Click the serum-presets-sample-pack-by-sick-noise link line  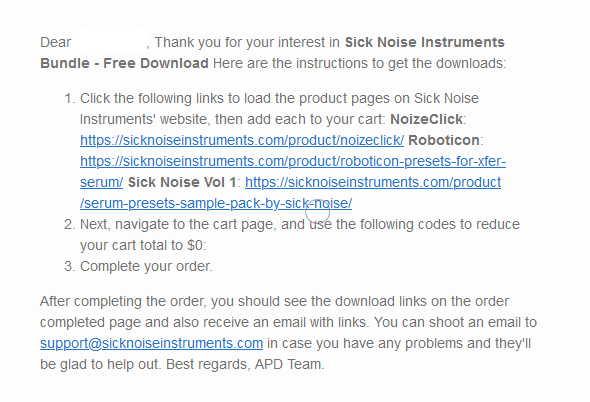point(216,204)
